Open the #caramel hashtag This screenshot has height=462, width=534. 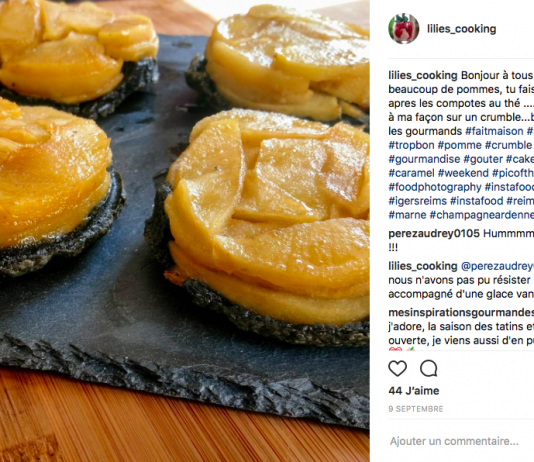point(411,173)
